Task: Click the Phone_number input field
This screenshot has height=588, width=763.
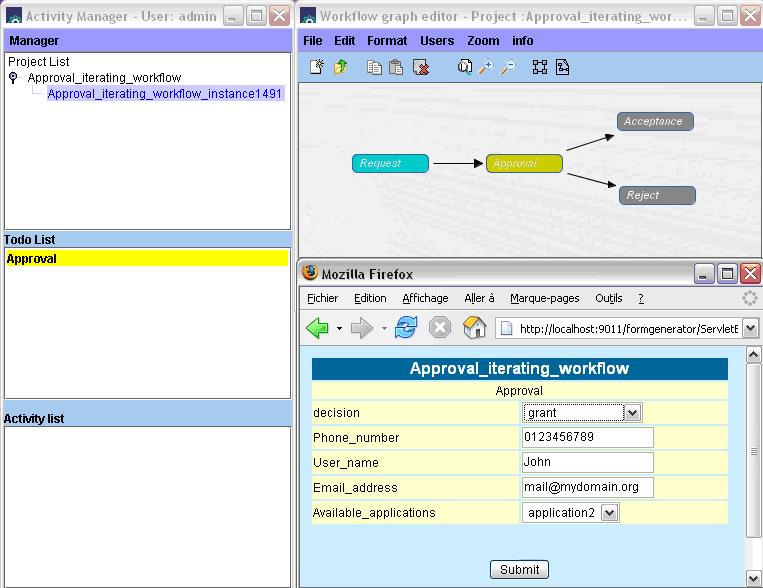Action: (587, 437)
